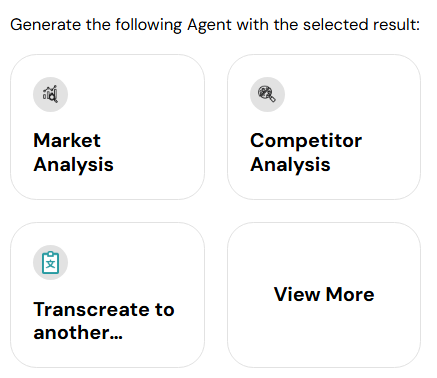Image resolution: width=437 pixels, height=378 pixels.
Task: Click the "Competitor Analysis" title text
Action: [306, 152]
